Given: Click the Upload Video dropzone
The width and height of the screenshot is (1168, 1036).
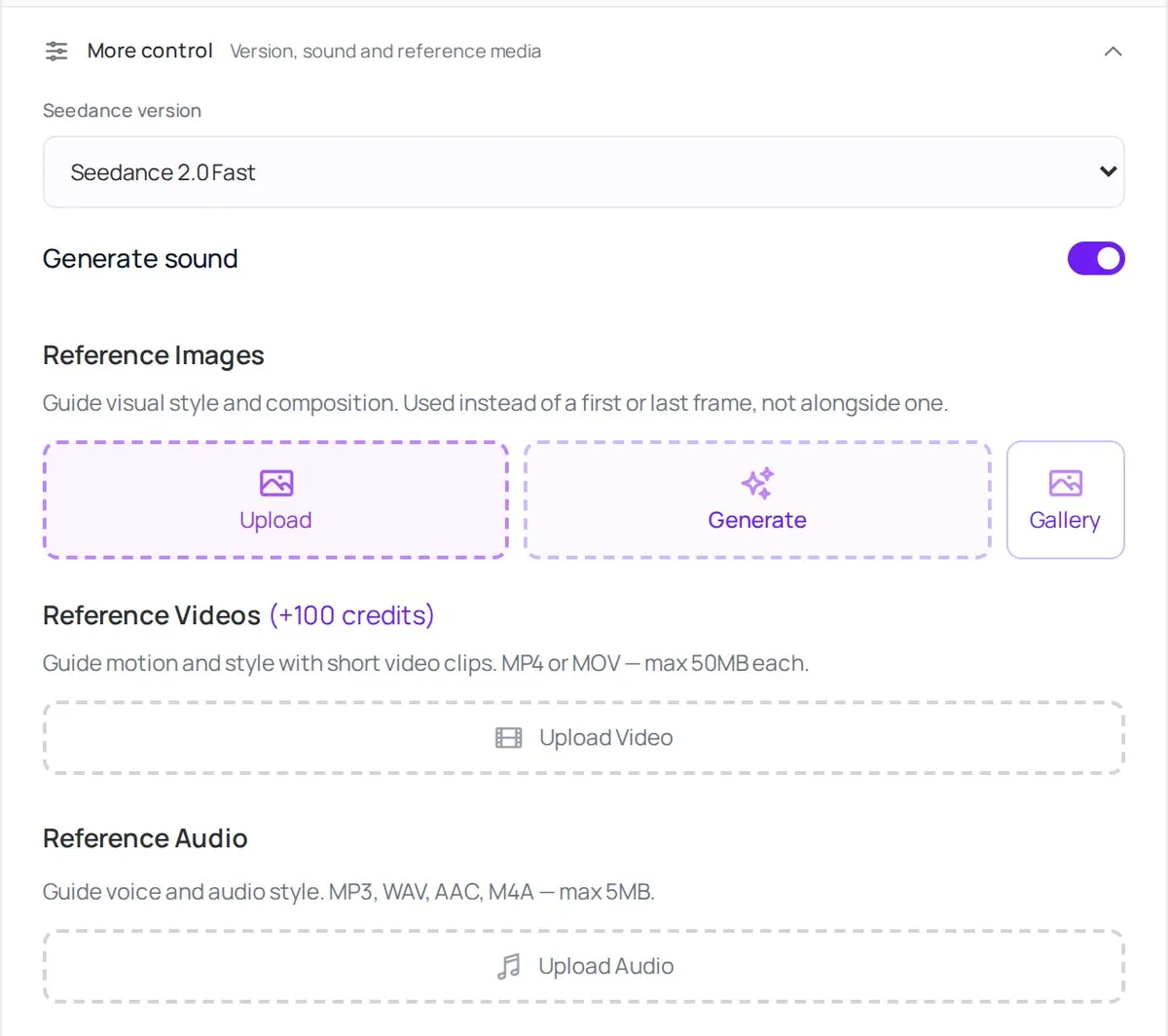Looking at the screenshot, I should coord(584,738).
